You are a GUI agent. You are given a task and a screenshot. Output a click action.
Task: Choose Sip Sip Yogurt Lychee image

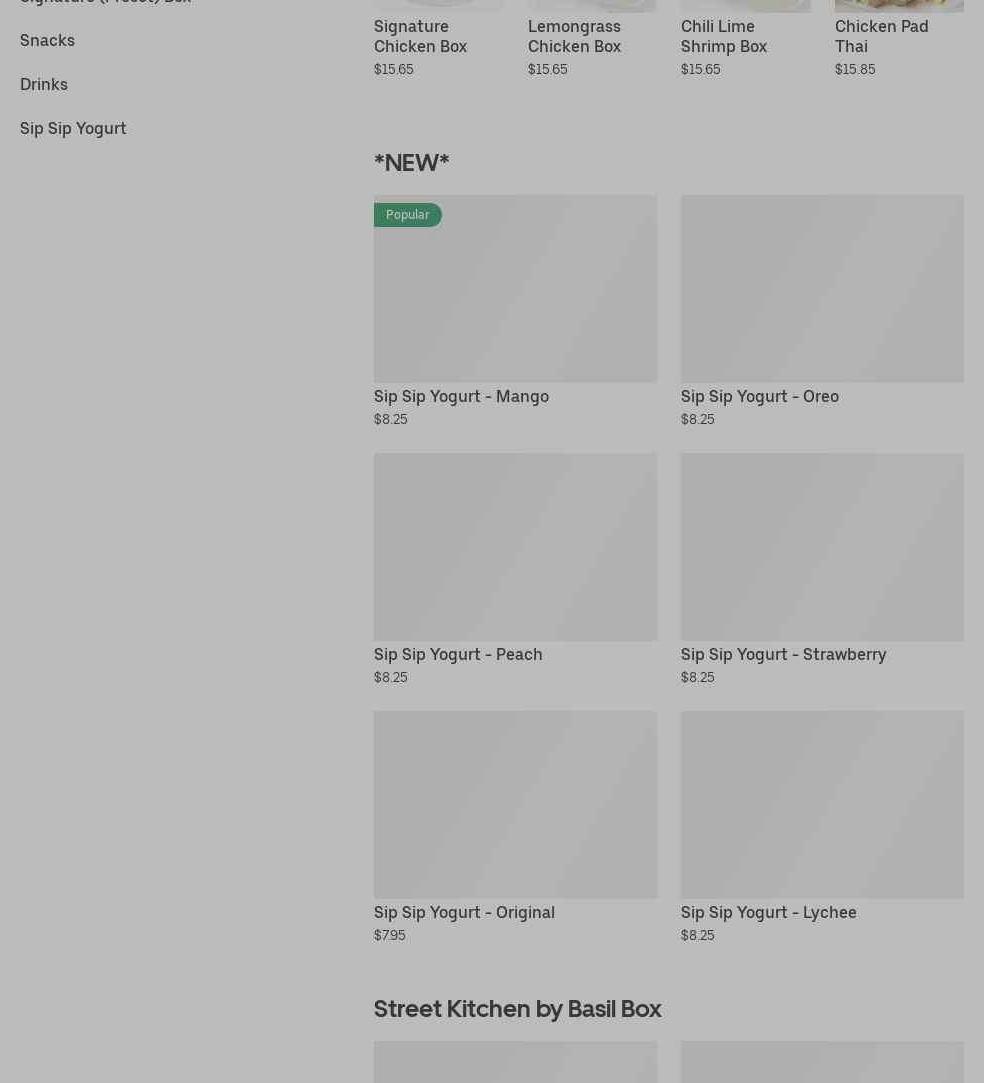(822, 804)
